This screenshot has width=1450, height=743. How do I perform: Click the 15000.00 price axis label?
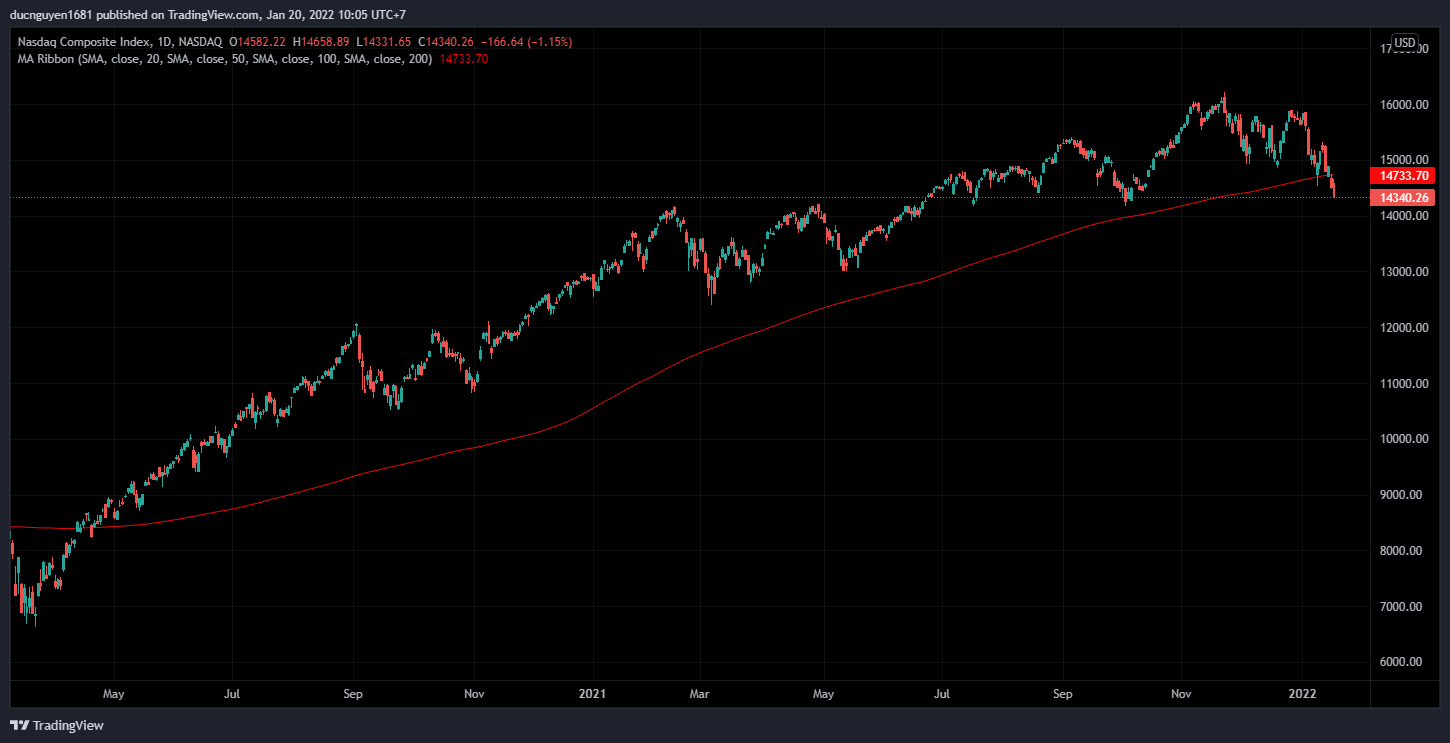pyautogui.click(x=1402, y=160)
